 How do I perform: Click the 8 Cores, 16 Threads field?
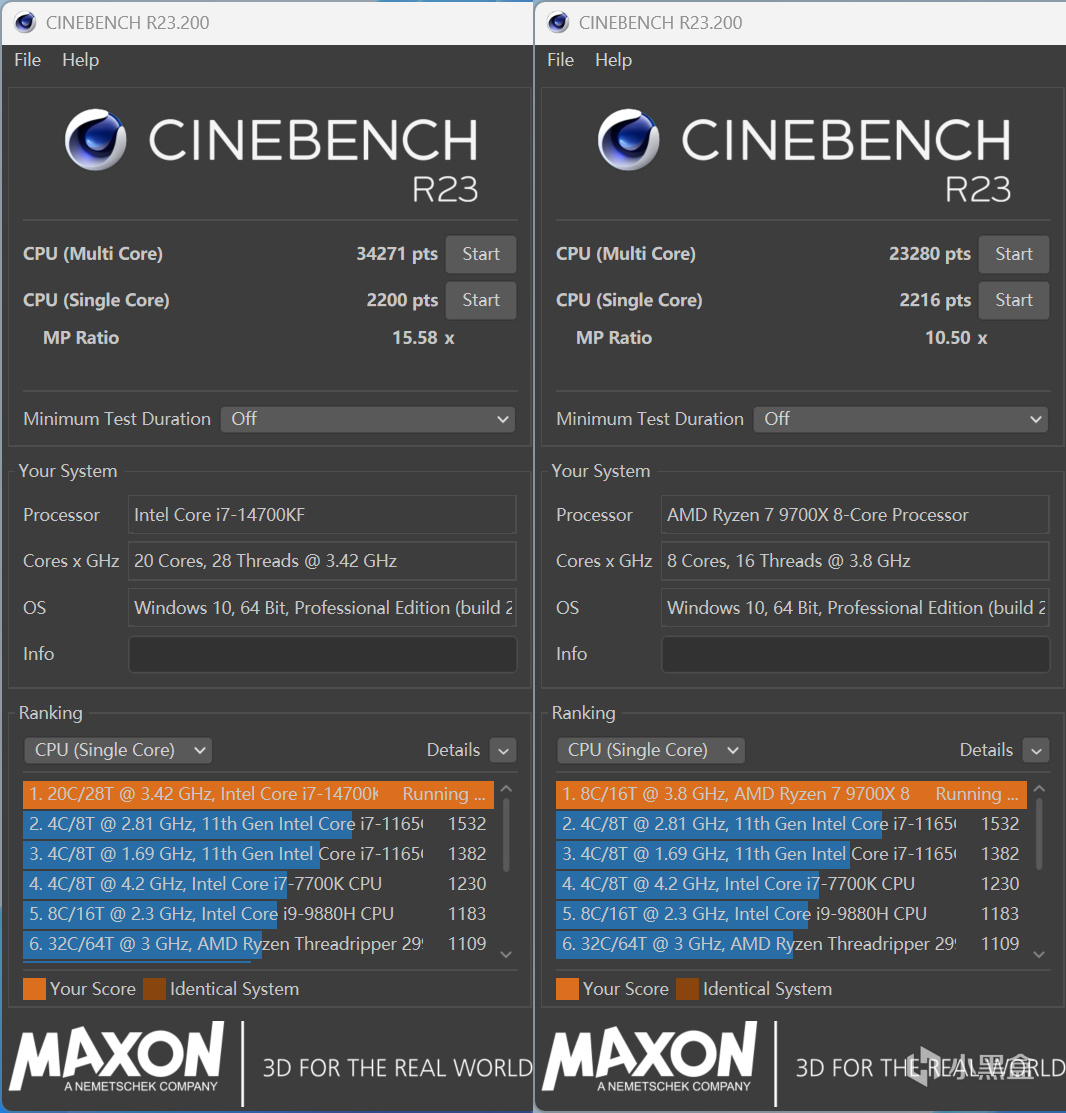[x=855, y=561]
